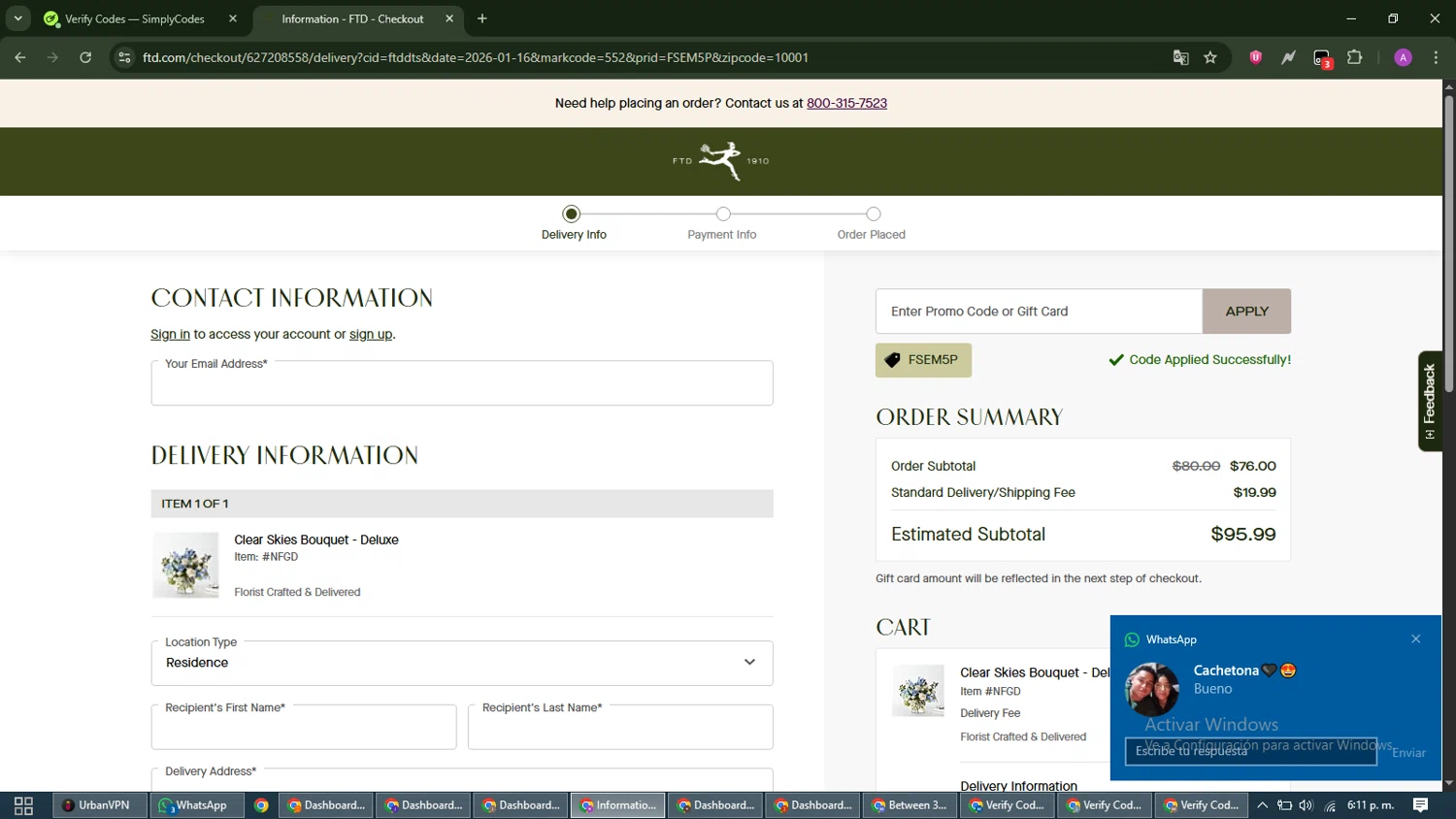The width and height of the screenshot is (1456, 819).
Task: Open the Chrome three-dot menu
Action: click(1436, 57)
